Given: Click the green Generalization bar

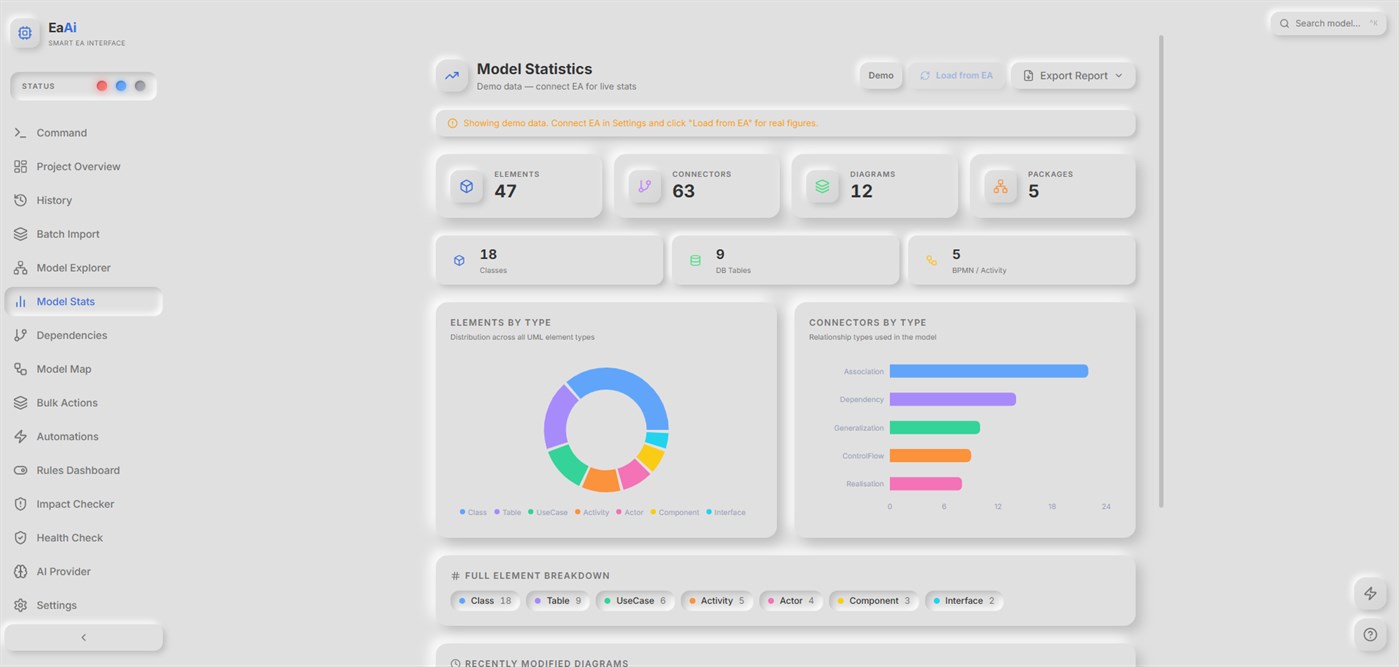Looking at the screenshot, I should pos(935,427).
